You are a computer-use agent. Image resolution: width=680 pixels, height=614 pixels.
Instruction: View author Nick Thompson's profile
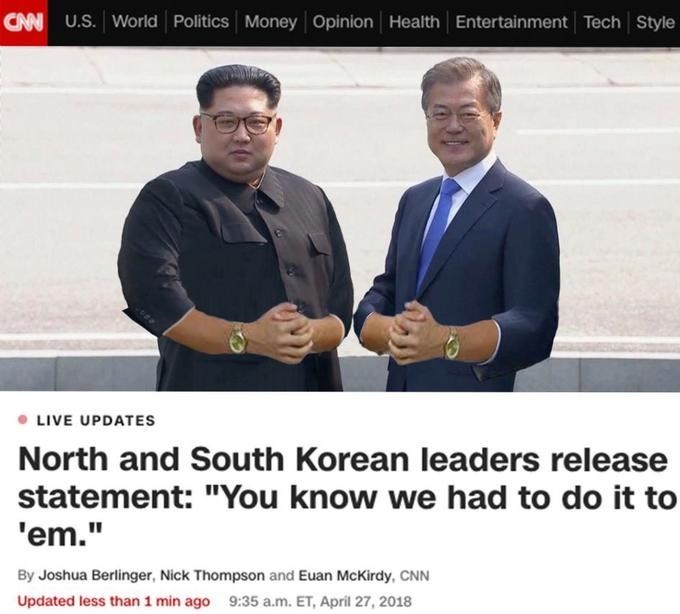212,575
